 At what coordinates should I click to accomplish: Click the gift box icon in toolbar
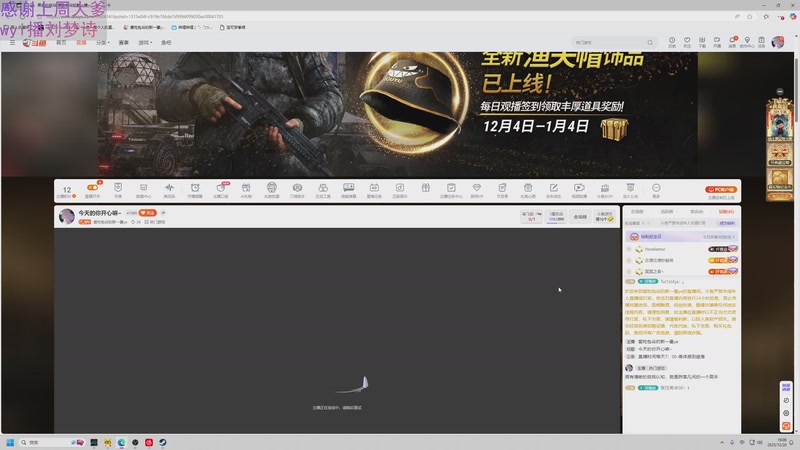(426, 188)
